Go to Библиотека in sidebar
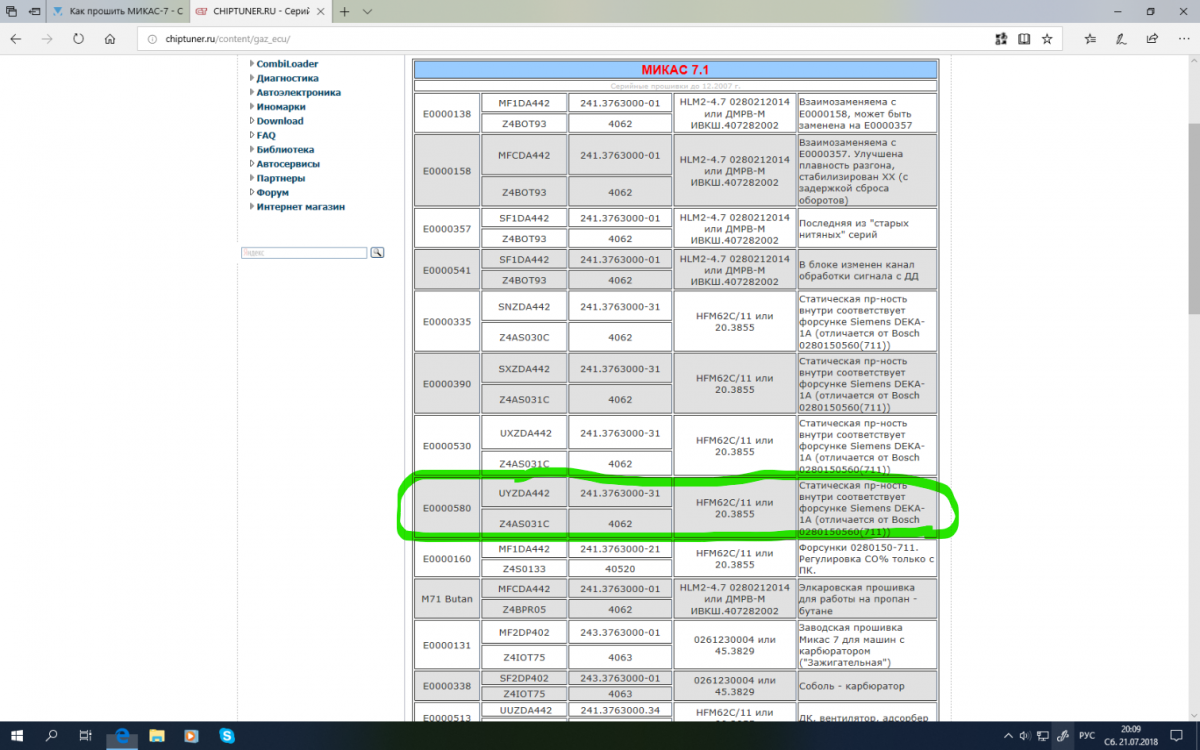Image resolution: width=1200 pixels, height=750 pixels. (x=285, y=149)
